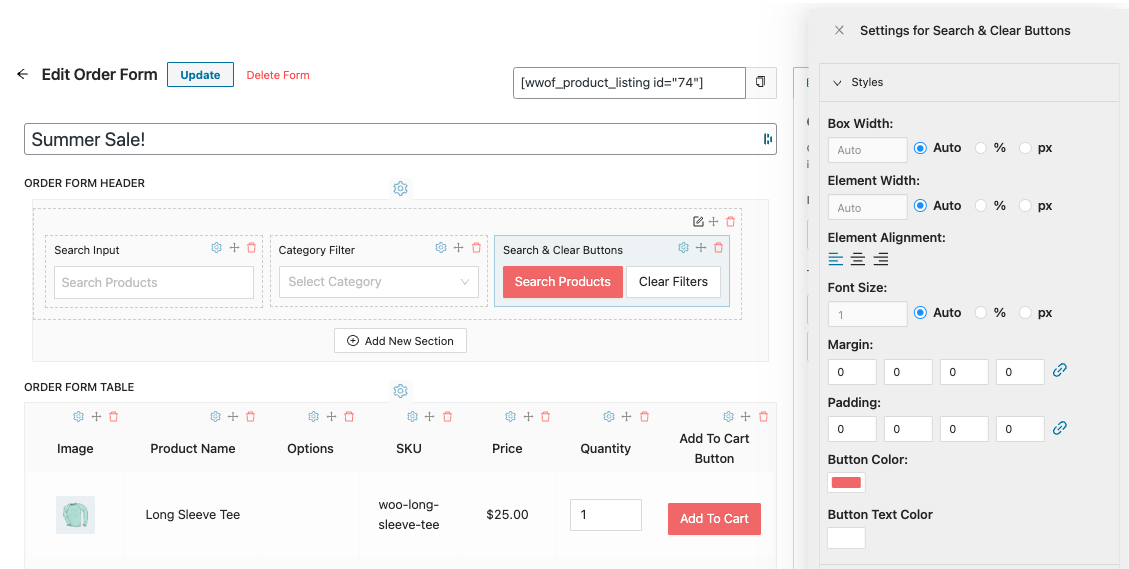Open the Button Color swatch

tap(846, 483)
